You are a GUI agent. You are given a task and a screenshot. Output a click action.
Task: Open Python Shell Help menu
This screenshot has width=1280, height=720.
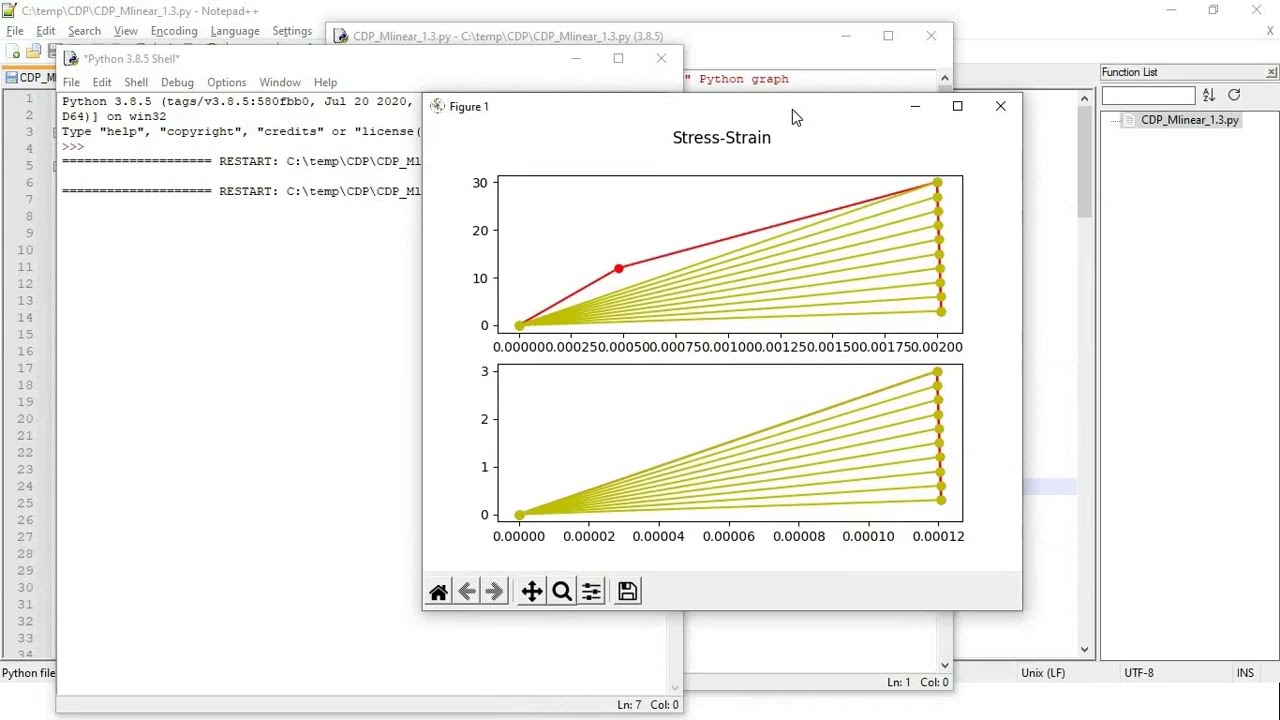point(325,82)
